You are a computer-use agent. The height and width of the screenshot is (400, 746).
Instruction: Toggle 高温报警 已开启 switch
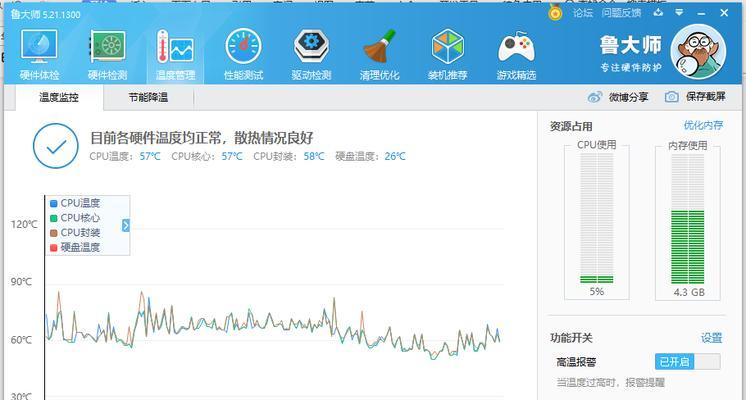point(687,362)
